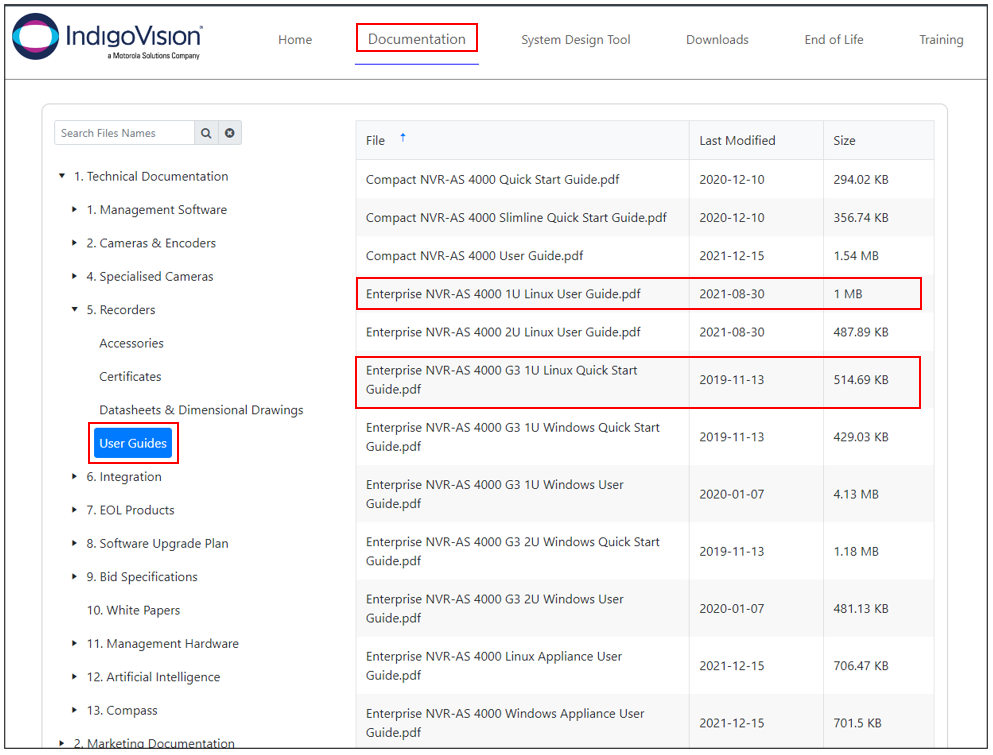The width and height of the screenshot is (993, 755).
Task: Click the File column sort arrow
Action: (x=403, y=138)
